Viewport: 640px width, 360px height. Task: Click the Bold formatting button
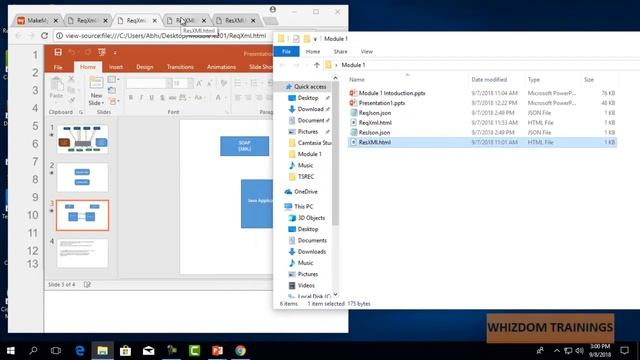(x=131, y=98)
